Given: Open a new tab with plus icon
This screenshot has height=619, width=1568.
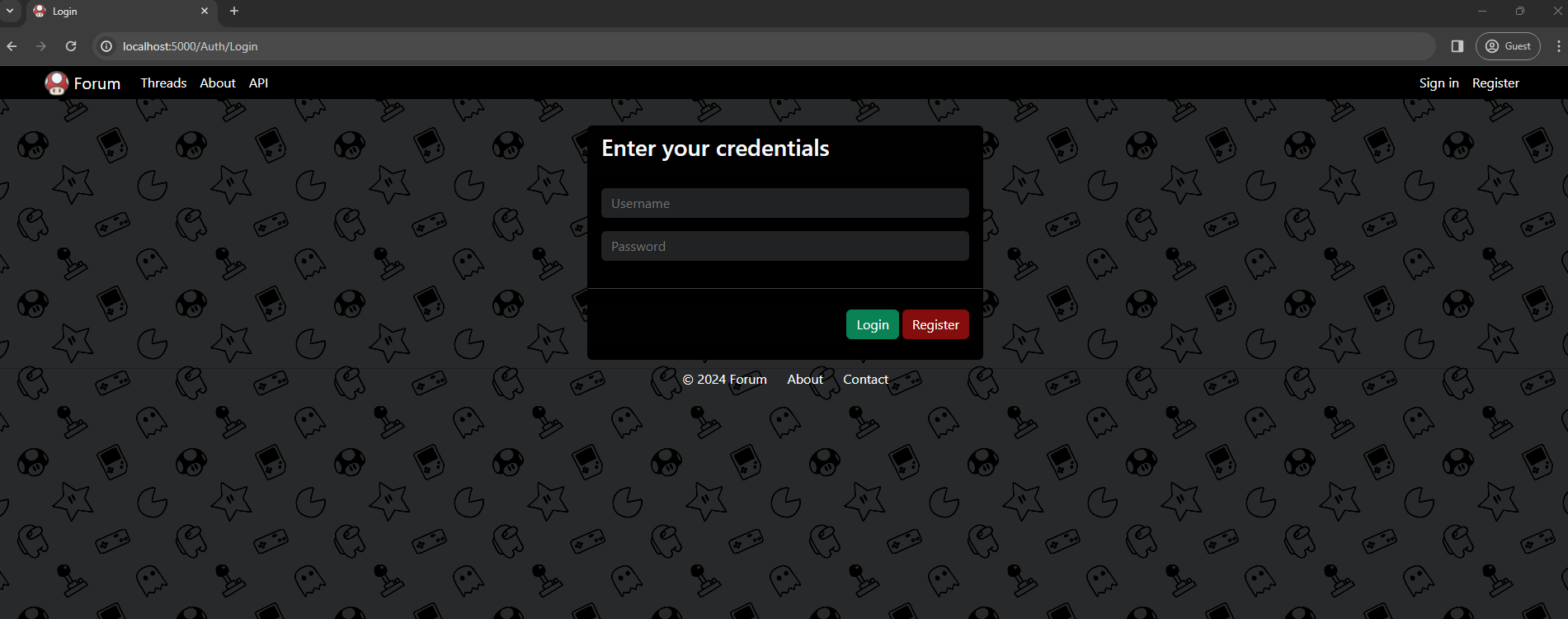Looking at the screenshot, I should click(x=234, y=11).
